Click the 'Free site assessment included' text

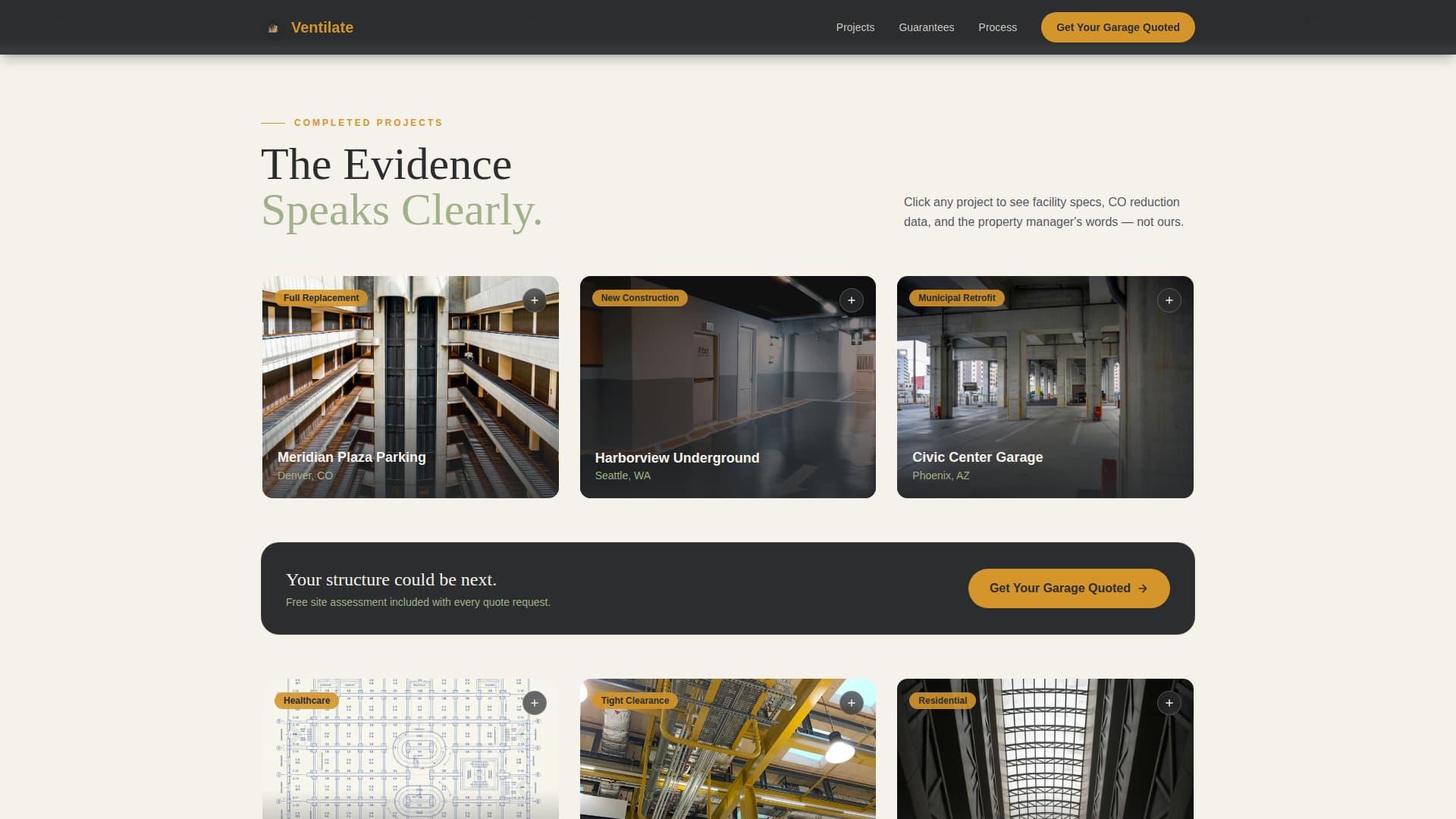(x=418, y=602)
